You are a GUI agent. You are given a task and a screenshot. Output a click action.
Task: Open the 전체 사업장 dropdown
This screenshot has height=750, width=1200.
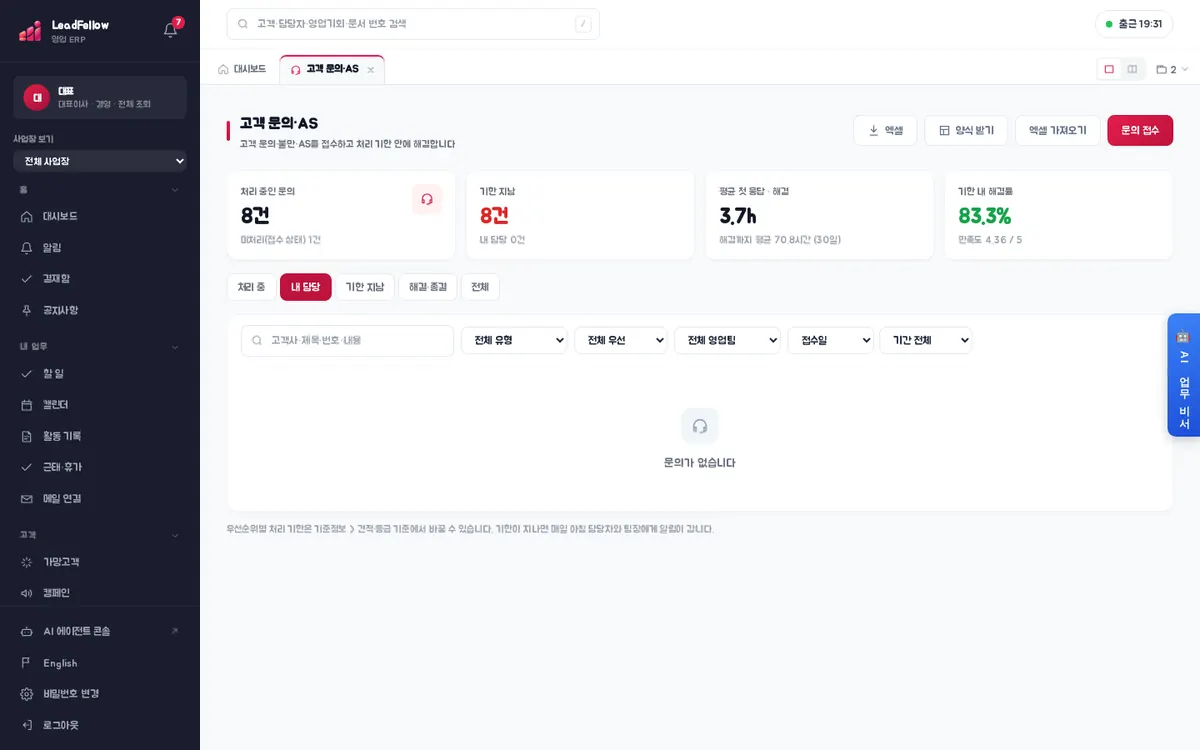(x=100, y=161)
